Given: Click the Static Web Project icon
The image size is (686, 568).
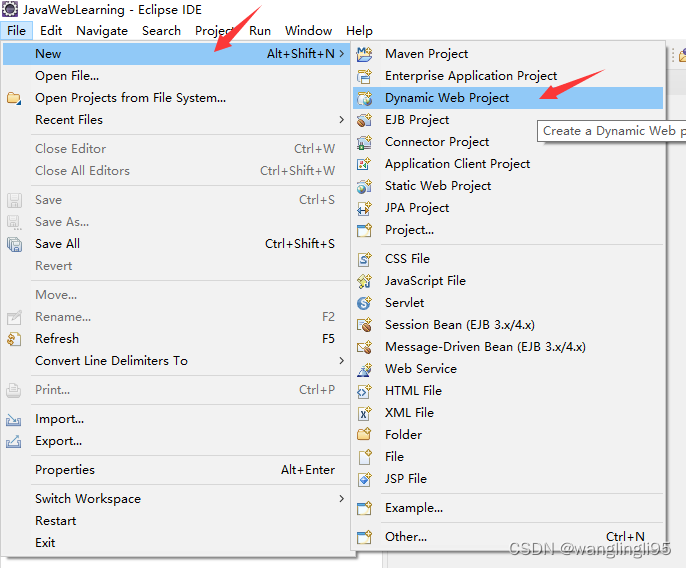Looking at the screenshot, I should [x=364, y=186].
